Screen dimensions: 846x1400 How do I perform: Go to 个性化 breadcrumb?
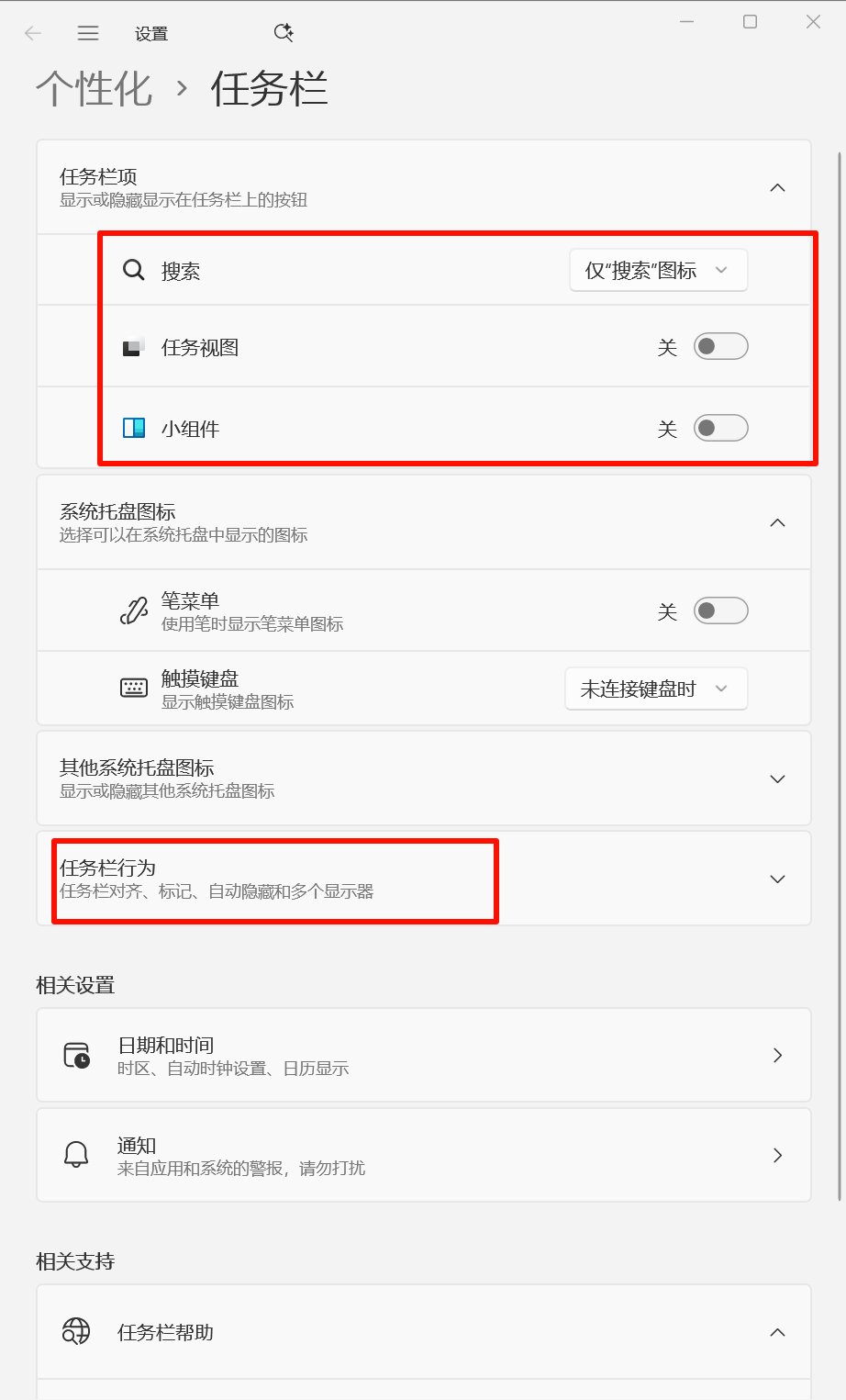tap(94, 88)
